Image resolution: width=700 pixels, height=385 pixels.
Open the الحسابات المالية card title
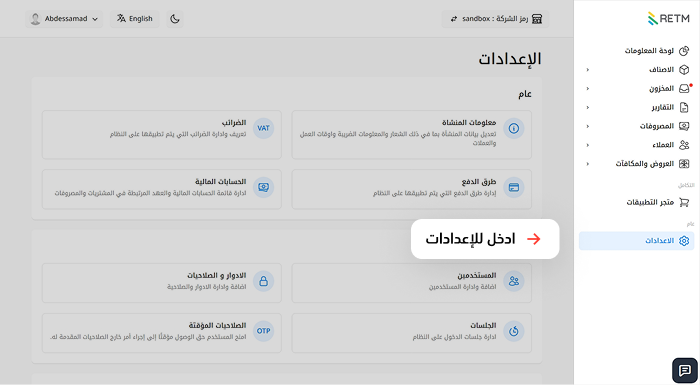coord(221,182)
